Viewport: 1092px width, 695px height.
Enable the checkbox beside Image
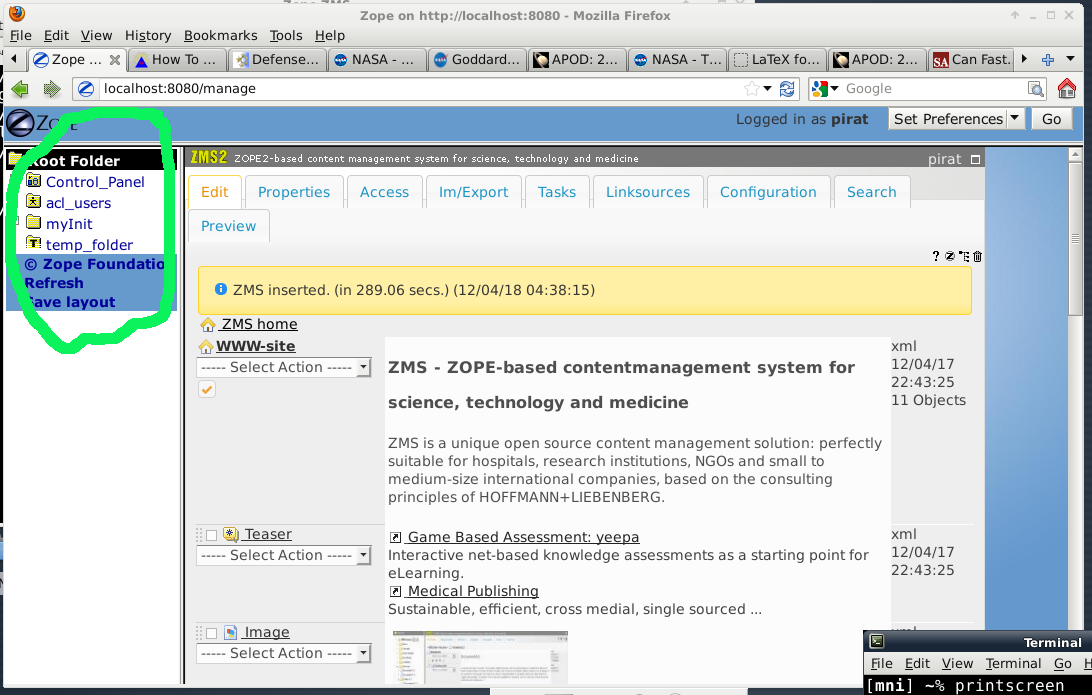209,632
